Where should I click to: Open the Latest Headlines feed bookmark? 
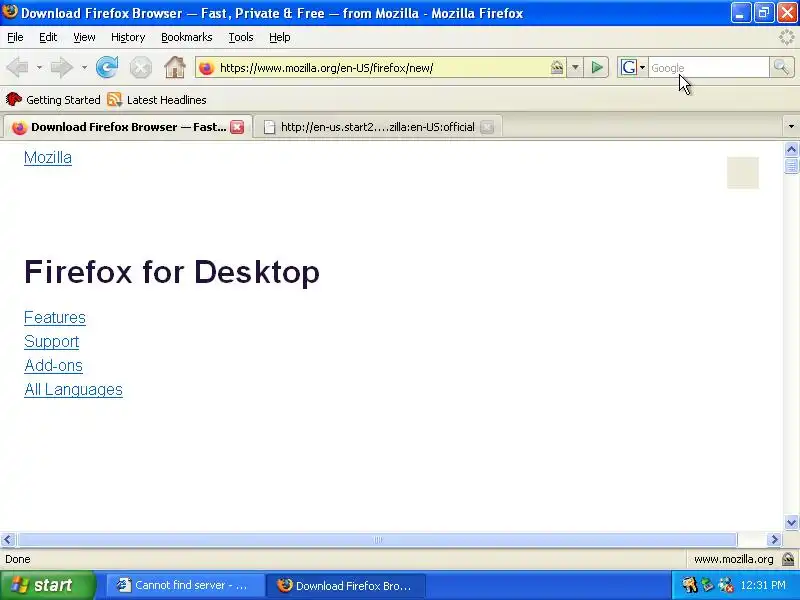[x=157, y=100]
